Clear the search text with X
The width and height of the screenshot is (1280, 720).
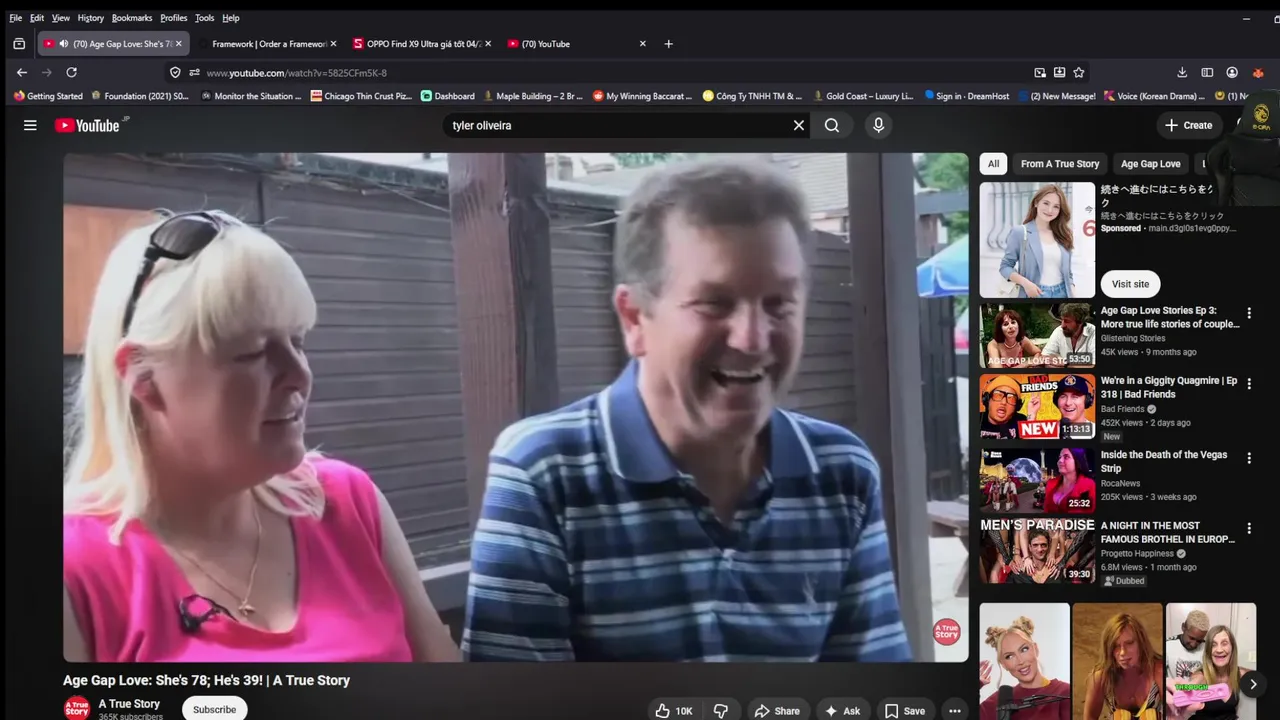pyautogui.click(x=799, y=125)
